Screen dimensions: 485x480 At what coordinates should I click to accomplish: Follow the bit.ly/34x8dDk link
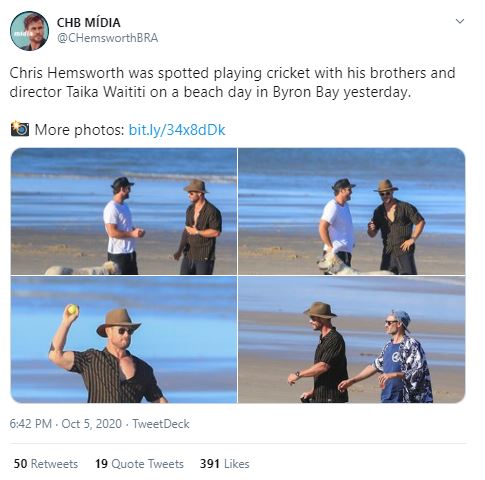[177, 130]
